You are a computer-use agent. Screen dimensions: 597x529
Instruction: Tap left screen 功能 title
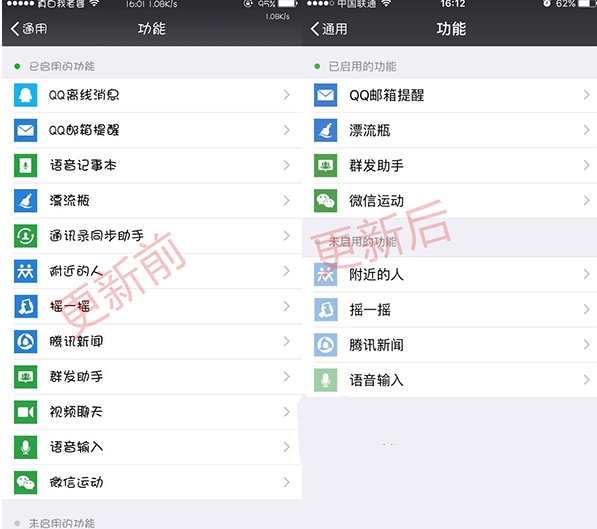click(x=152, y=29)
